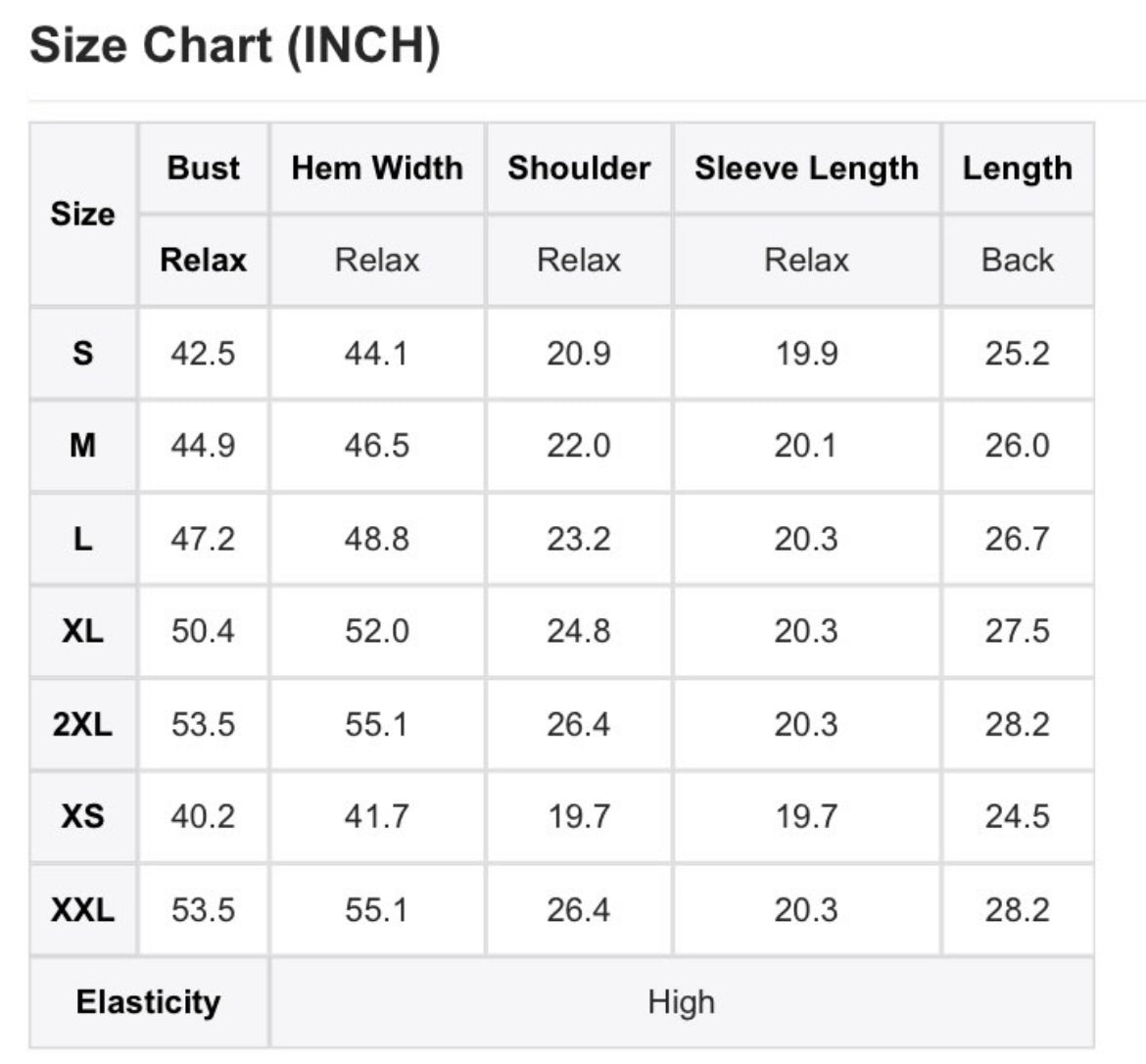Click the 22.0 shoulder value for M
This screenshot has height=1064, width=1146.
[x=579, y=446]
